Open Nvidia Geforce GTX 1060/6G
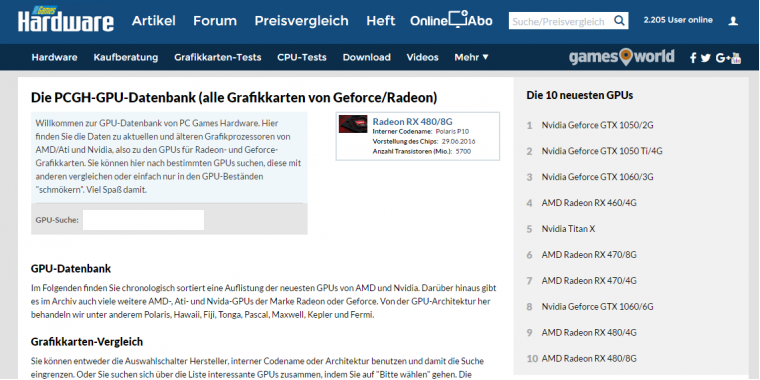 click(598, 306)
